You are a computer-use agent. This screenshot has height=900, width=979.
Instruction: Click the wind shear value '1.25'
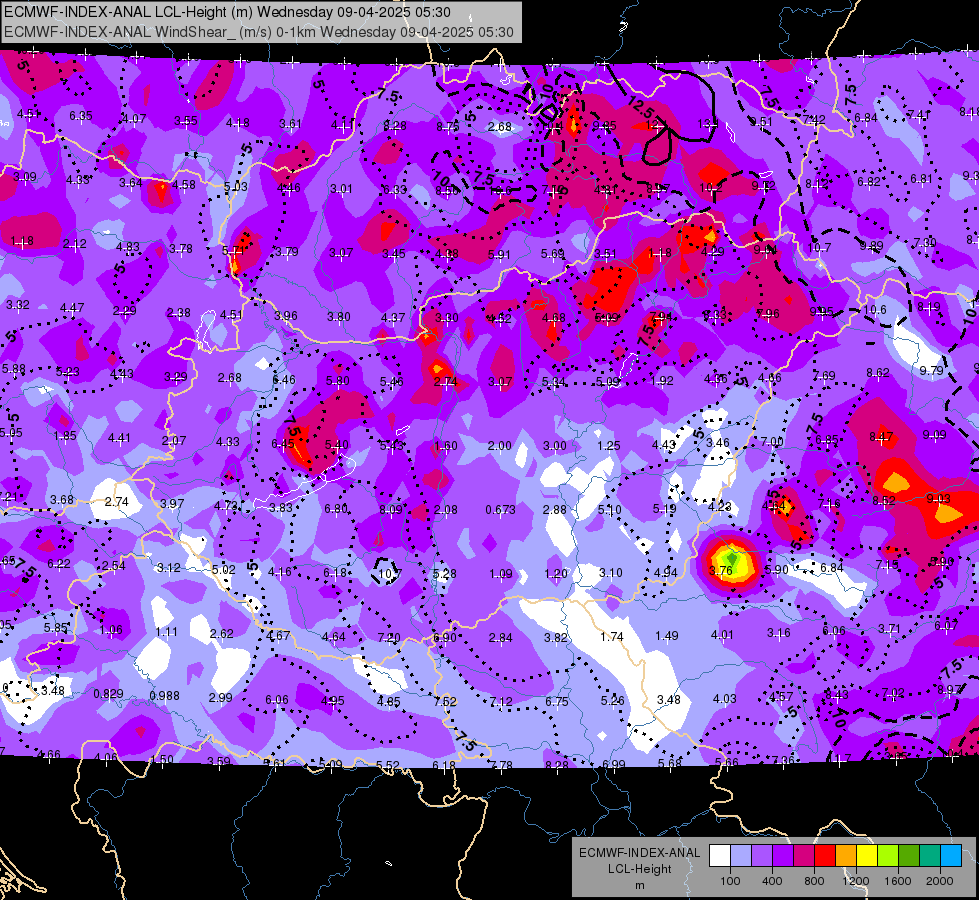tap(609, 445)
